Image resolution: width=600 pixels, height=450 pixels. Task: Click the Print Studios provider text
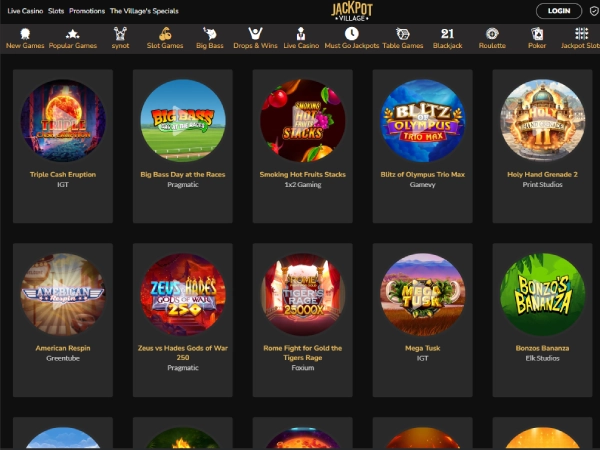coord(542,184)
